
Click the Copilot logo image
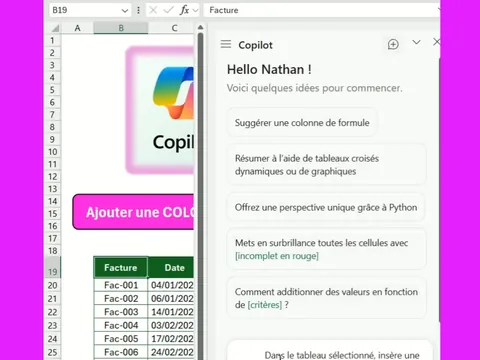(160, 110)
